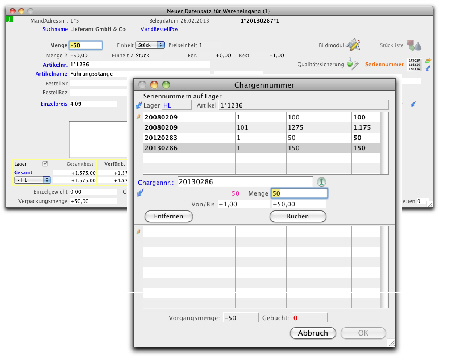Image resolution: width=451 pixels, height=360 pixels.
Task: Click the blue Artikelname label
Action: point(52,74)
